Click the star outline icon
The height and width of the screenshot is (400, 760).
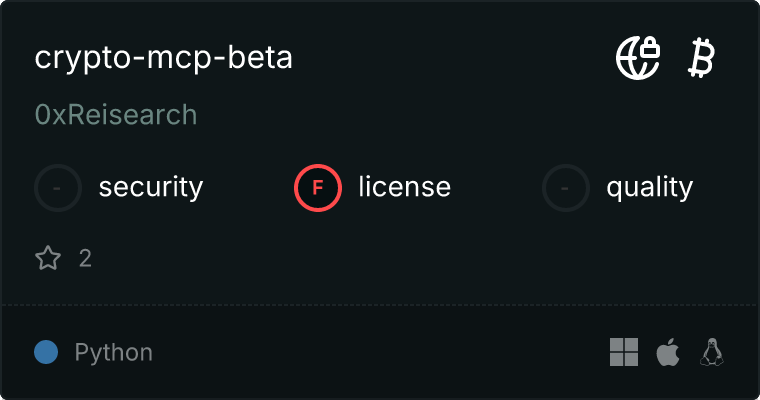(48, 259)
